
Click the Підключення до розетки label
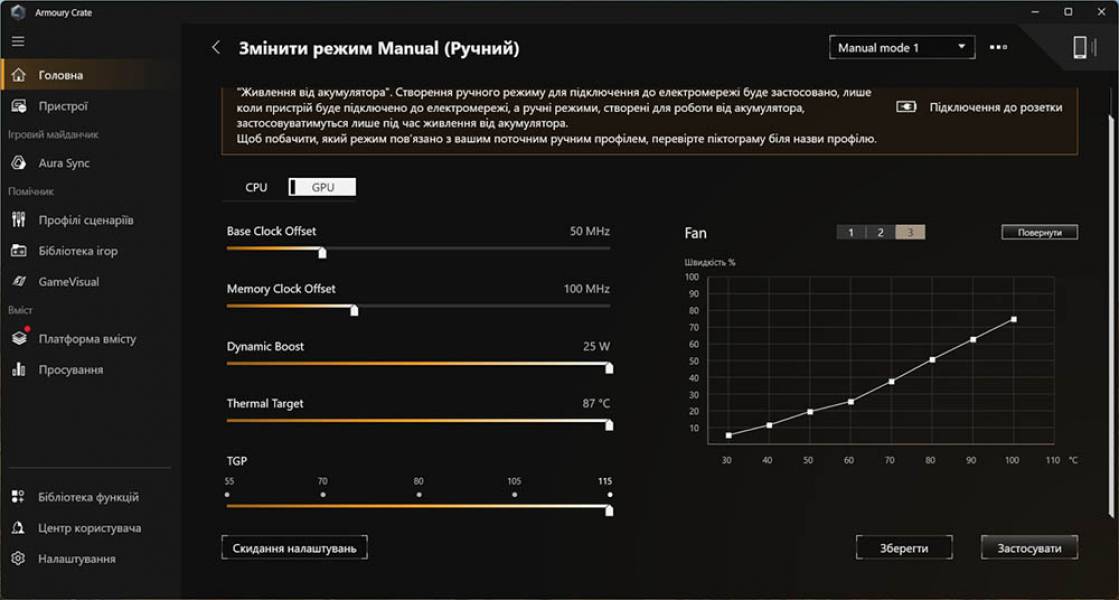(x=996, y=107)
